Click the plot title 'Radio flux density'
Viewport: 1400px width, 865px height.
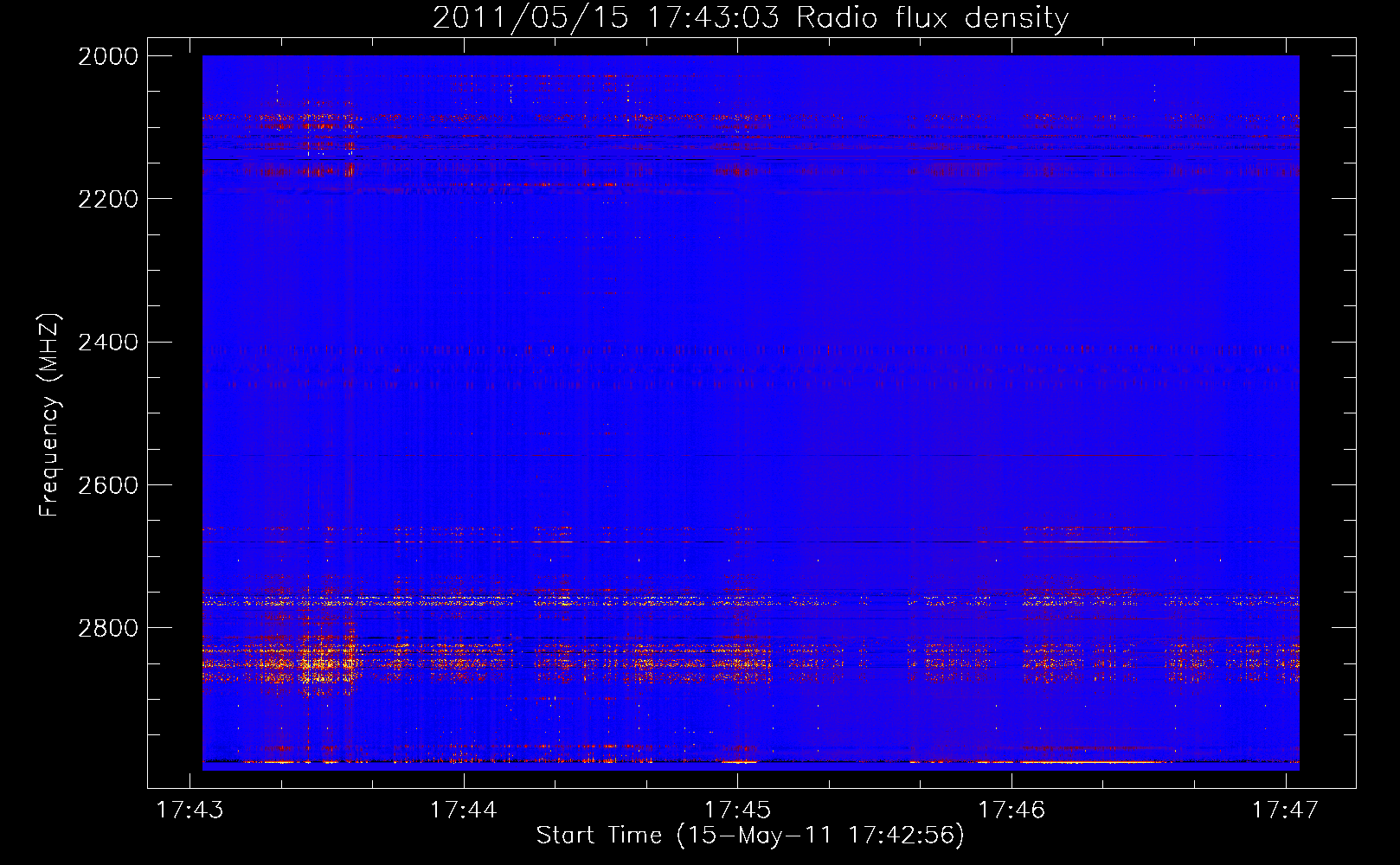click(932, 18)
